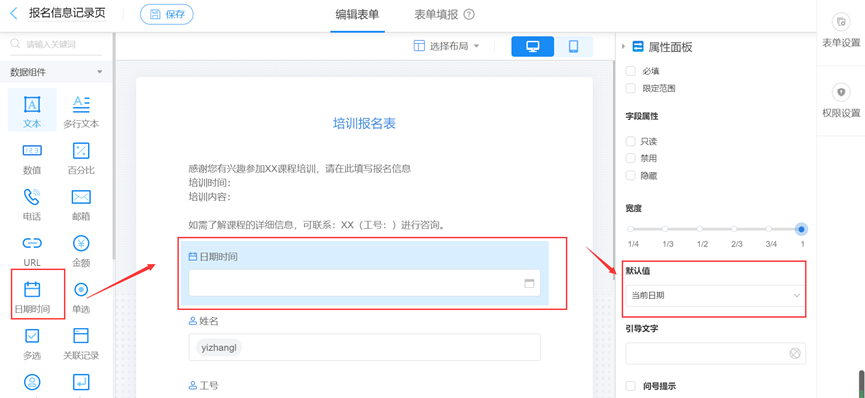
Task: Enable the 隐藏 checkbox
Action: (631, 176)
